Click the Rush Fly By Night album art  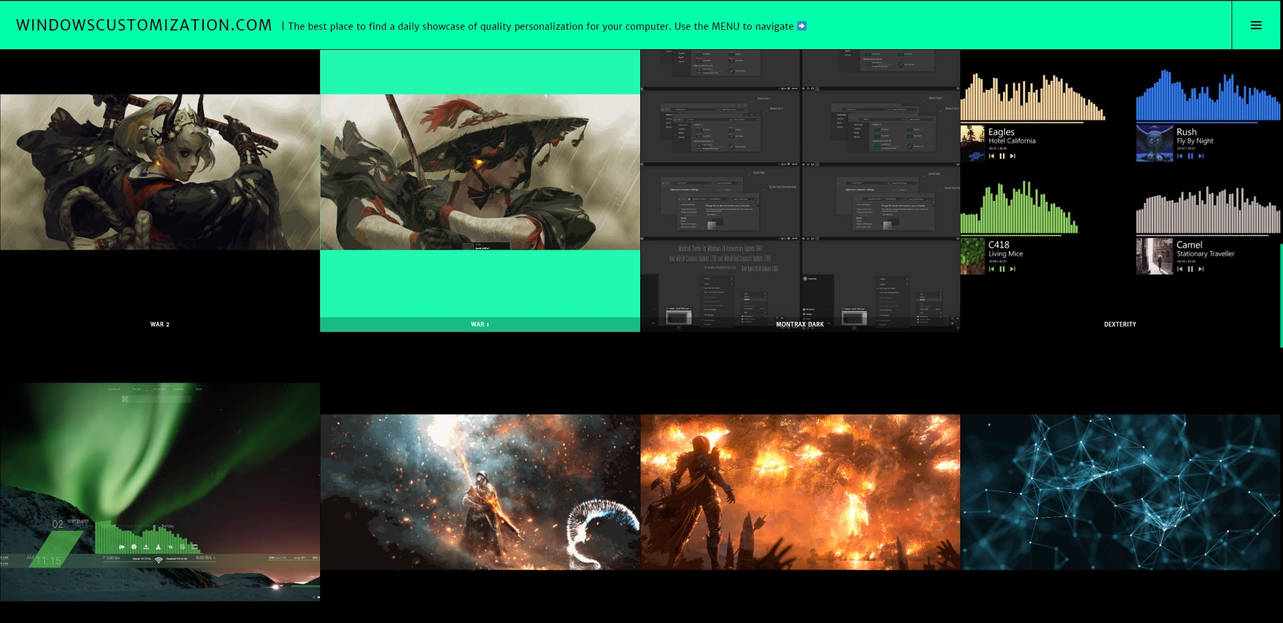coord(1155,142)
